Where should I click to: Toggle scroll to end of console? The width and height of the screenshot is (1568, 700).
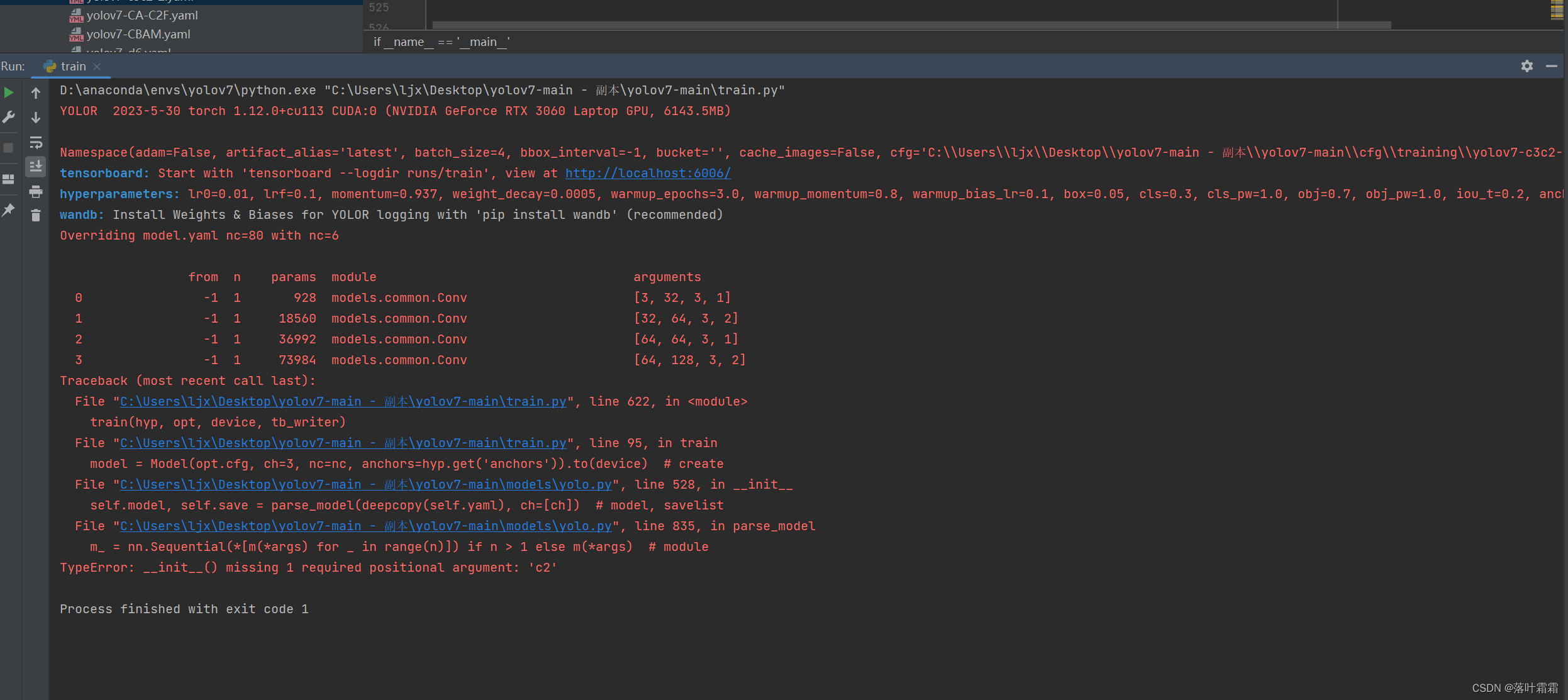[x=36, y=167]
